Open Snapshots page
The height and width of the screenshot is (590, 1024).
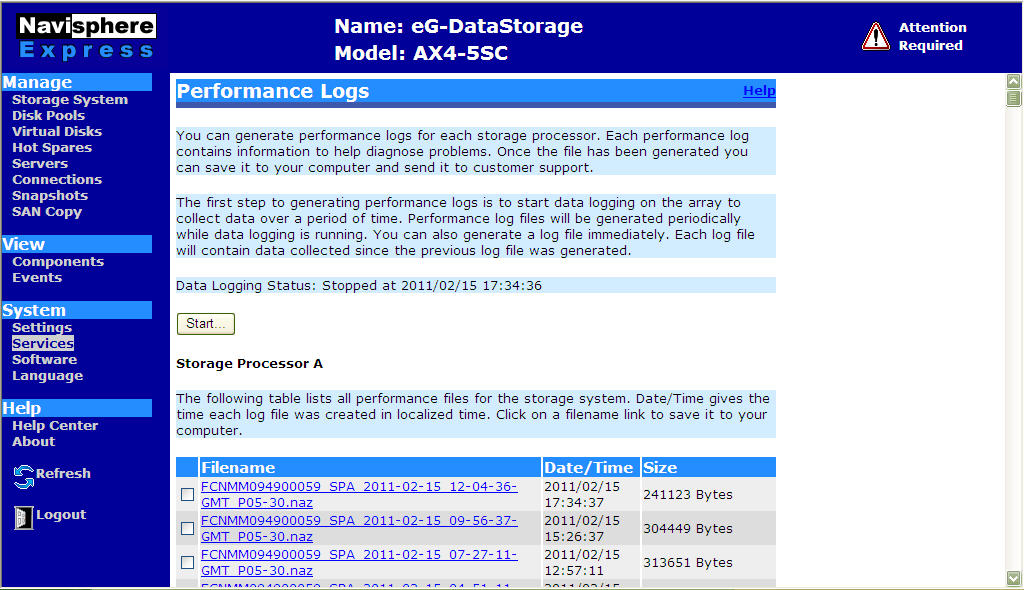tap(50, 195)
